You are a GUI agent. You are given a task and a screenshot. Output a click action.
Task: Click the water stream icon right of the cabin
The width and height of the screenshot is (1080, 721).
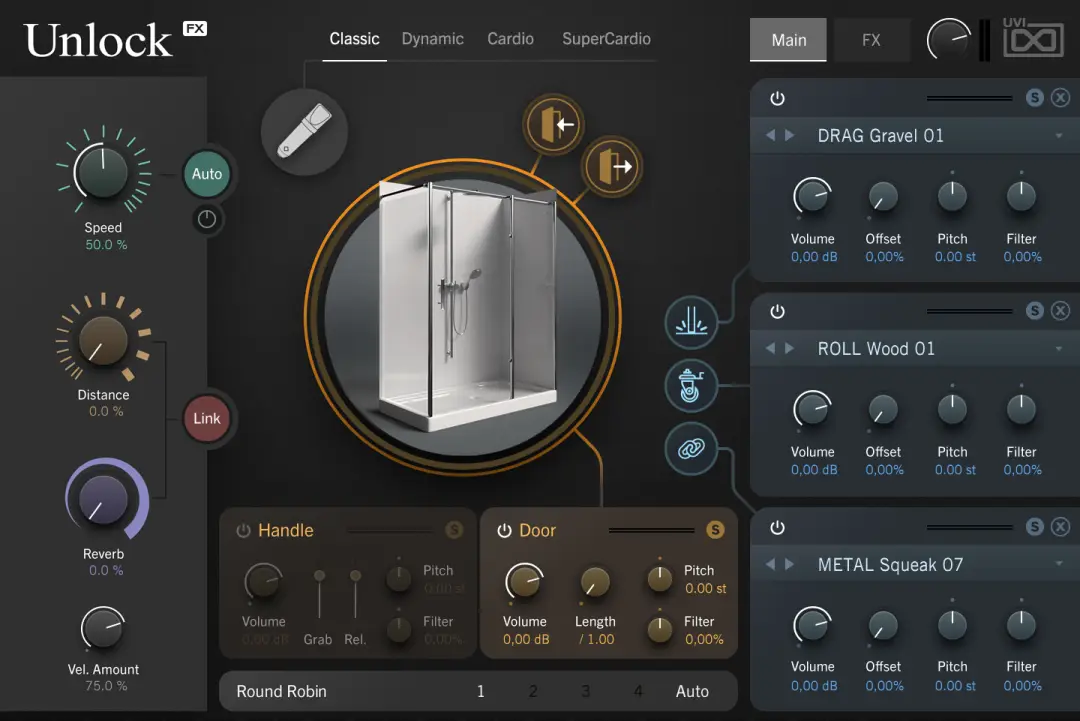[x=693, y=323]
